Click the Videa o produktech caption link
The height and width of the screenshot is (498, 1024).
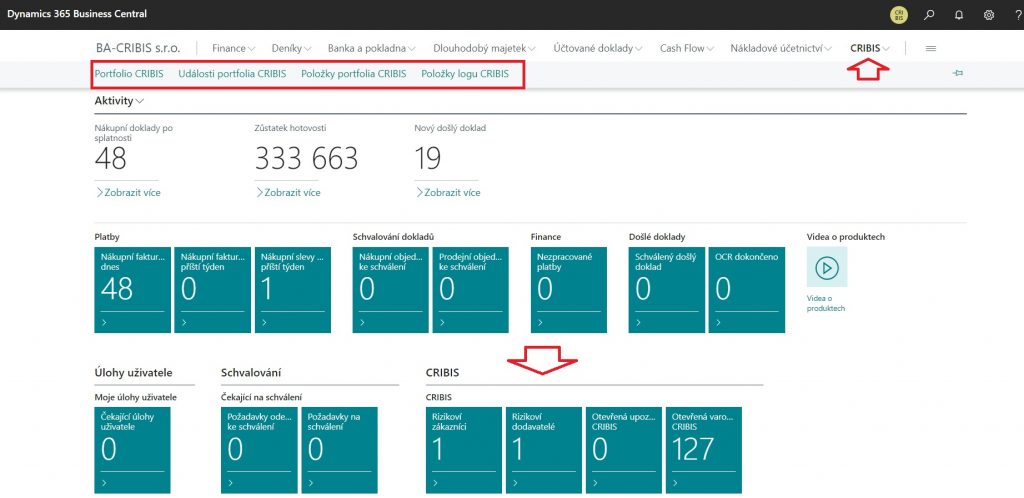pos(826,303)
